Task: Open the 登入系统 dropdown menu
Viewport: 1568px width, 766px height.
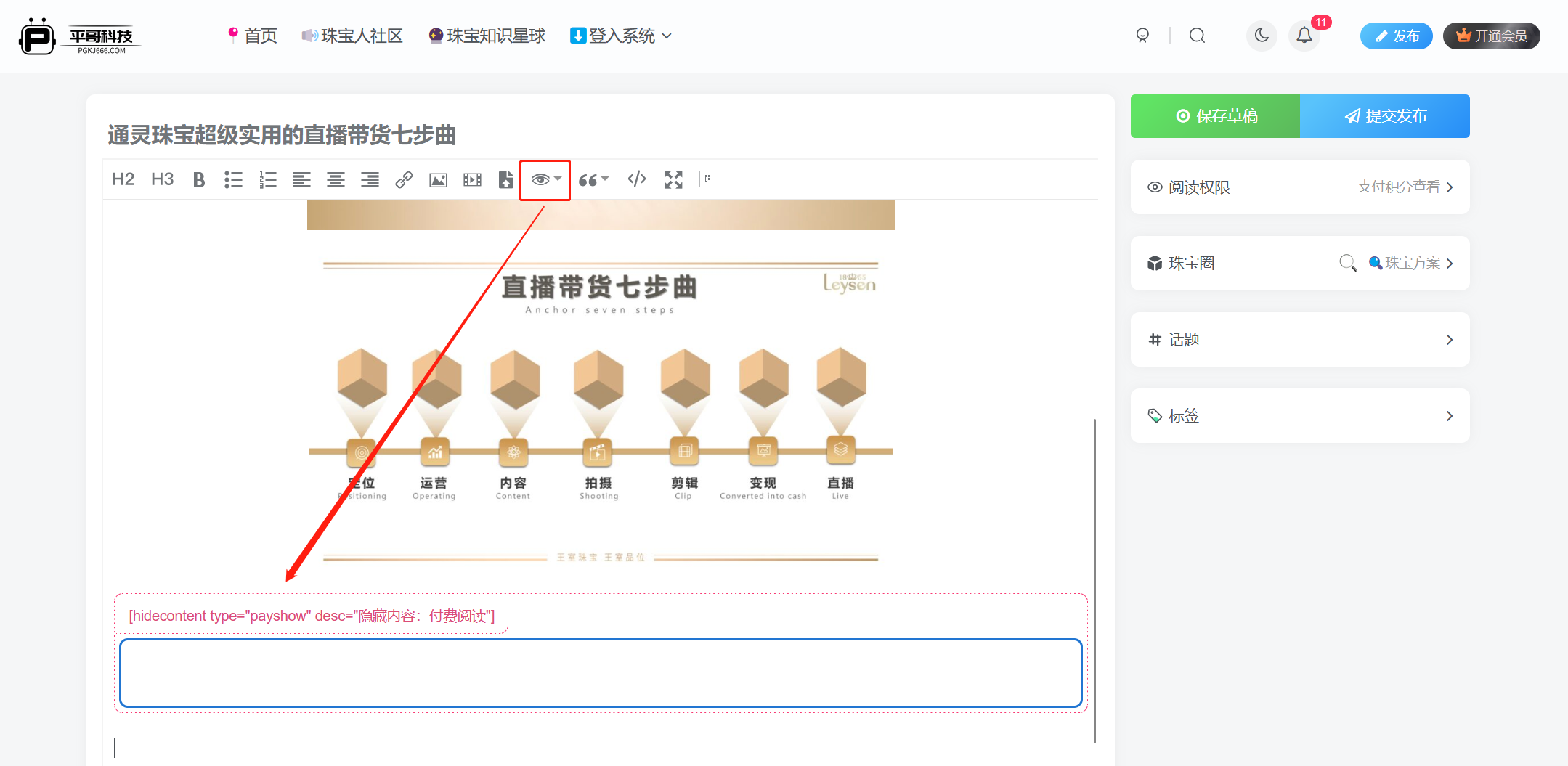Action: (x=619, y=35)
